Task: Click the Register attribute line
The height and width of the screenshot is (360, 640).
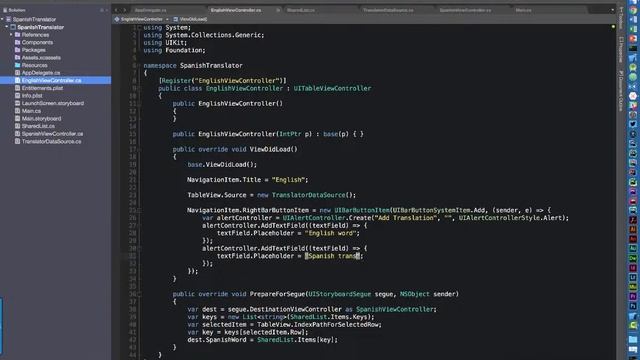Action: coord(222,81)
